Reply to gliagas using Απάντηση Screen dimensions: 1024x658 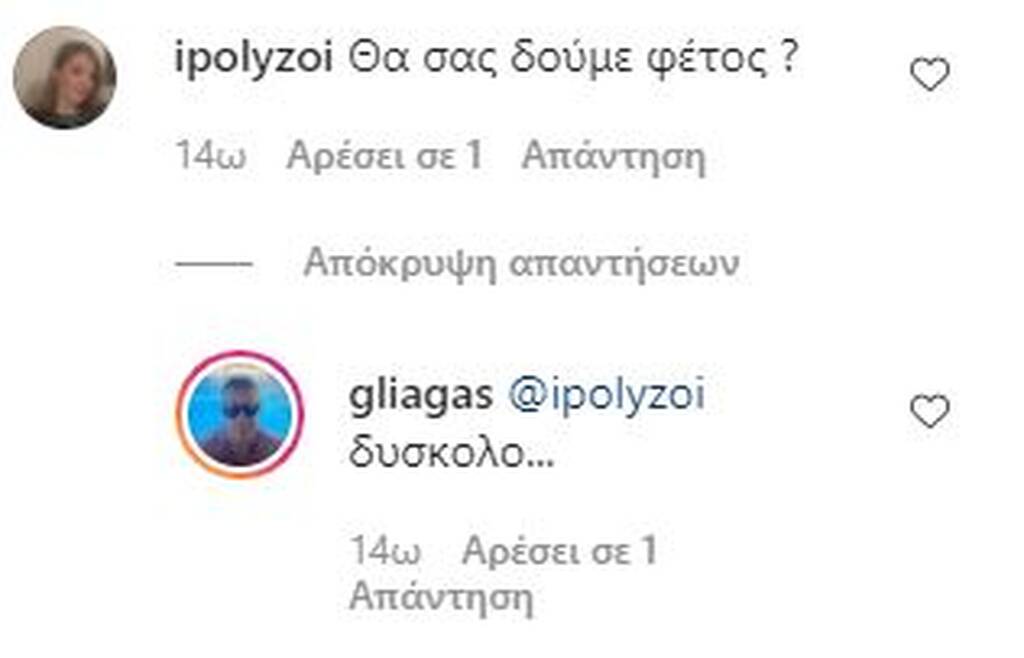pyautogui.click(x=441, y=597)
